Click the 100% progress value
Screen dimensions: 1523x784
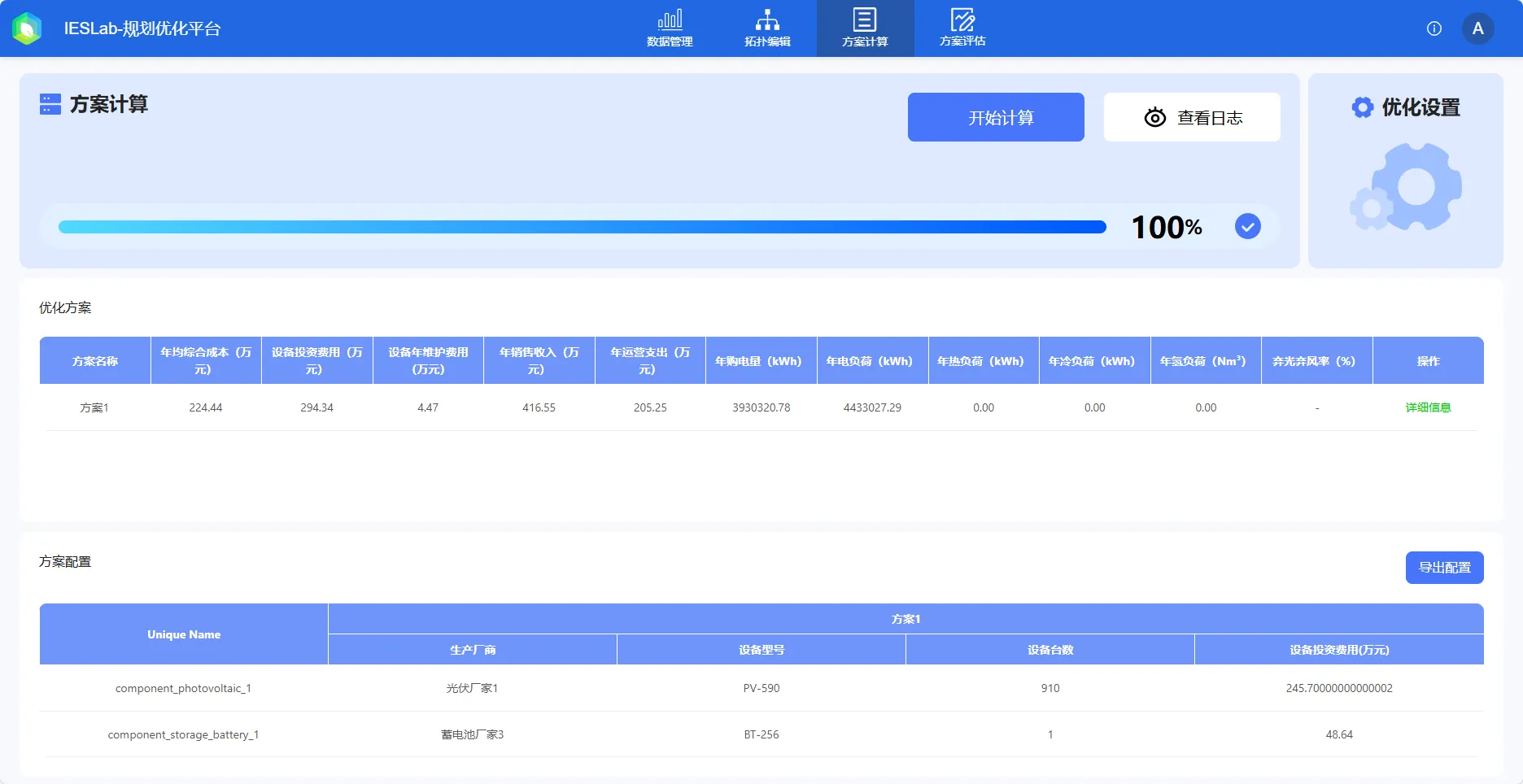point(1167,227)
